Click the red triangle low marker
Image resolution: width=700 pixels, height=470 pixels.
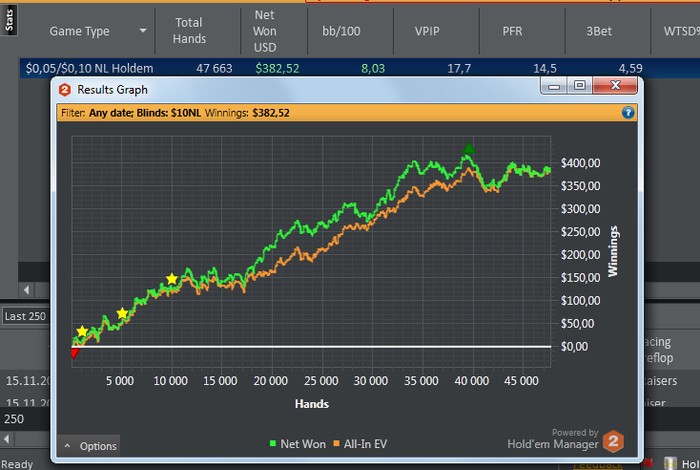point(75,354)
